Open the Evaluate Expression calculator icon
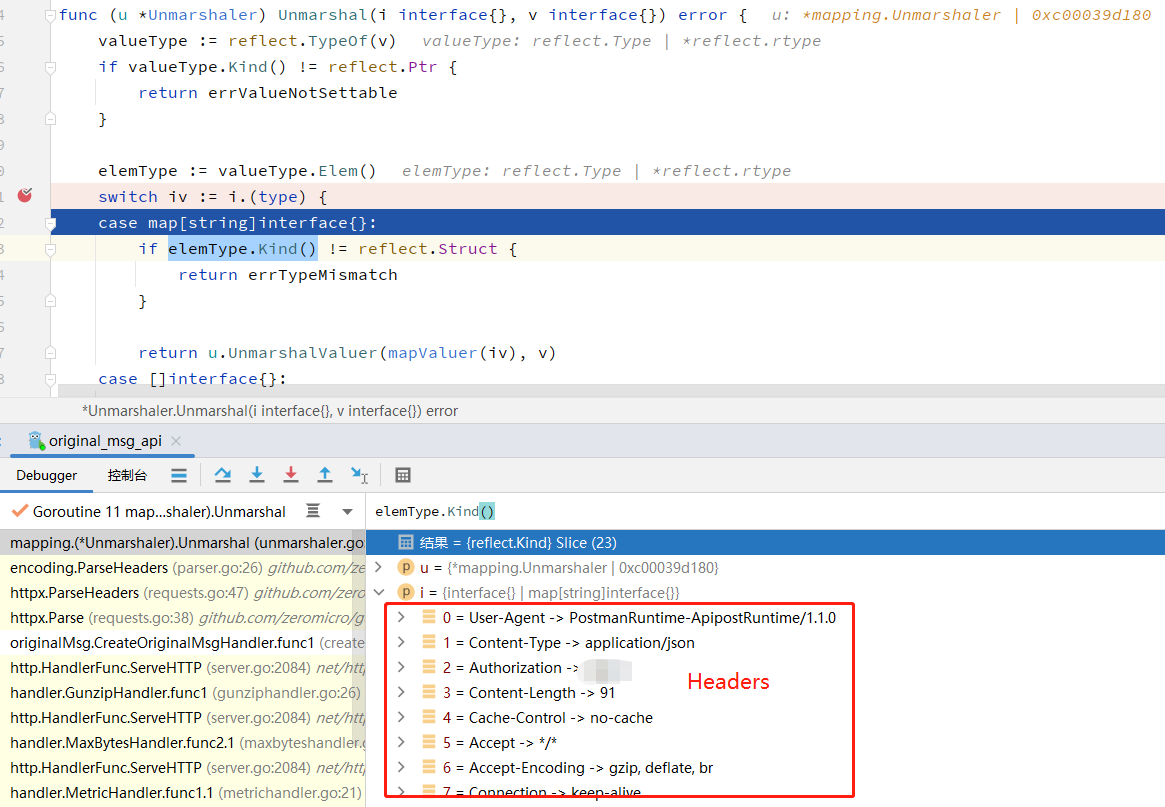Image resolution: width=1165 pixels, height=807 pixels. (404, 474)
